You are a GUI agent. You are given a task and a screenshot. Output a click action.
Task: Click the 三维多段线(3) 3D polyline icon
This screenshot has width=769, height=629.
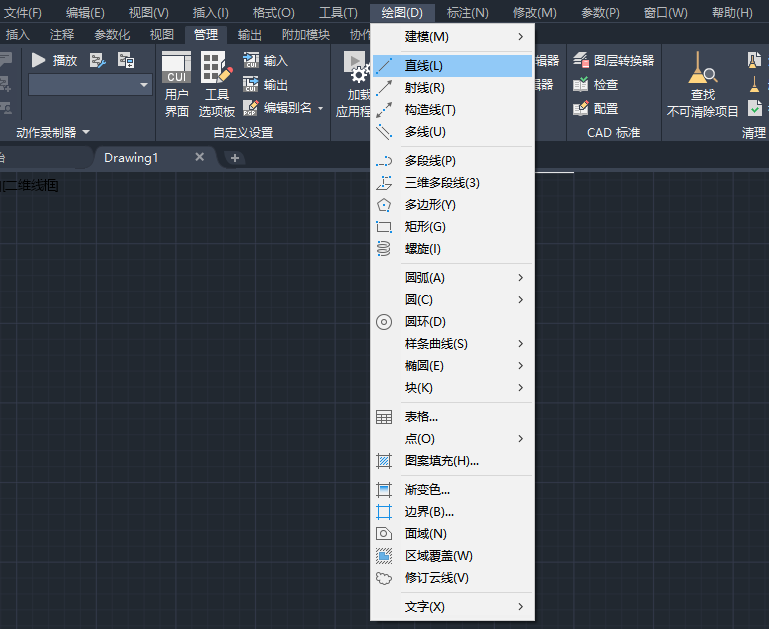[384, 183]
